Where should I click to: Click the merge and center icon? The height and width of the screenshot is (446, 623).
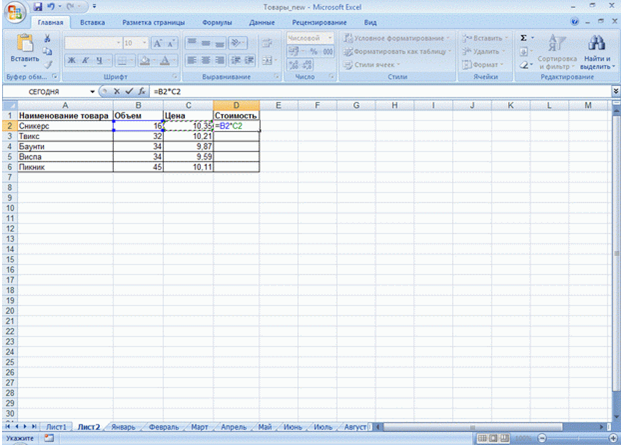click(267, 60)
